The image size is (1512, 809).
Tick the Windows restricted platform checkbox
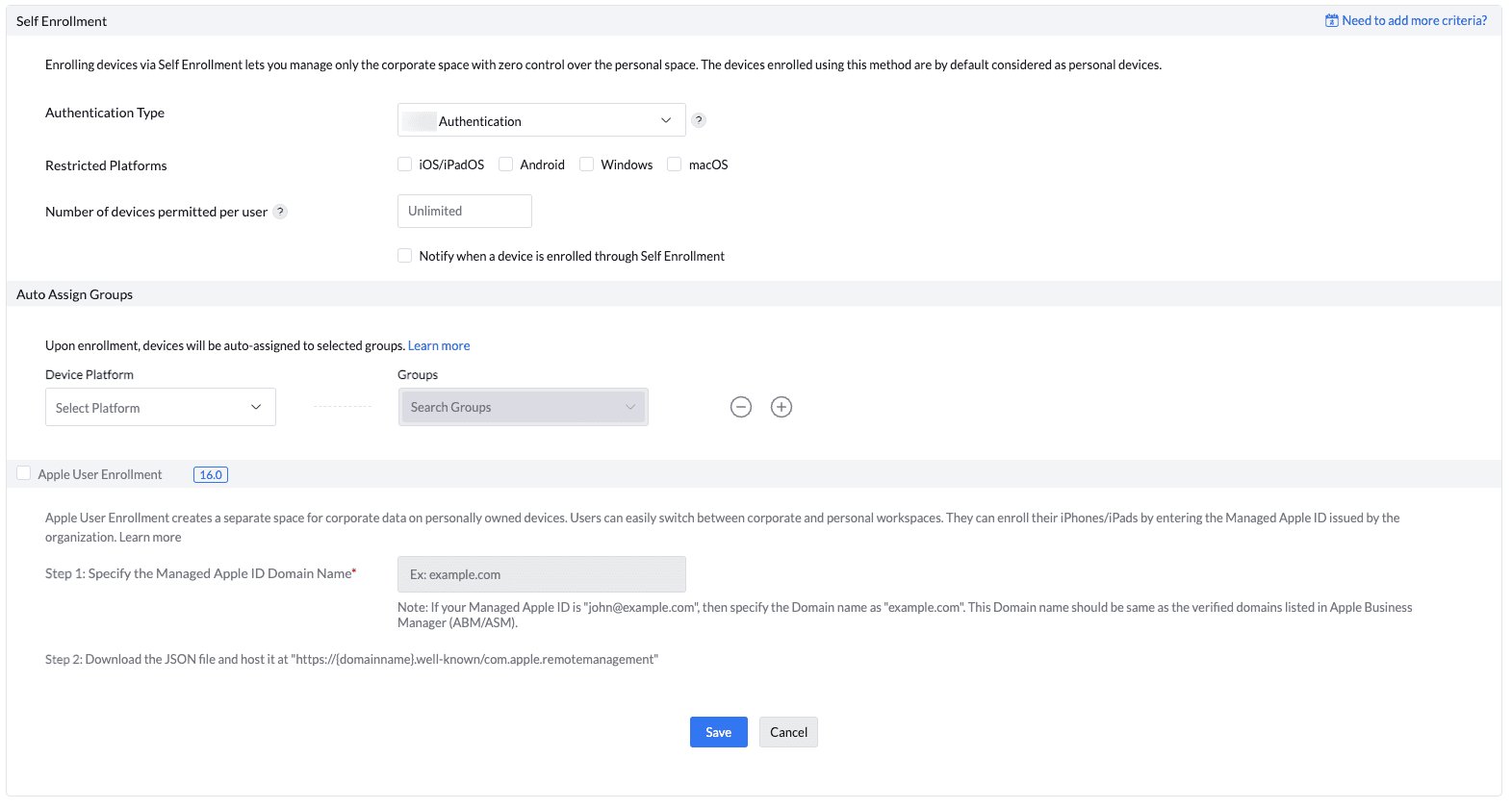point(587,164)
